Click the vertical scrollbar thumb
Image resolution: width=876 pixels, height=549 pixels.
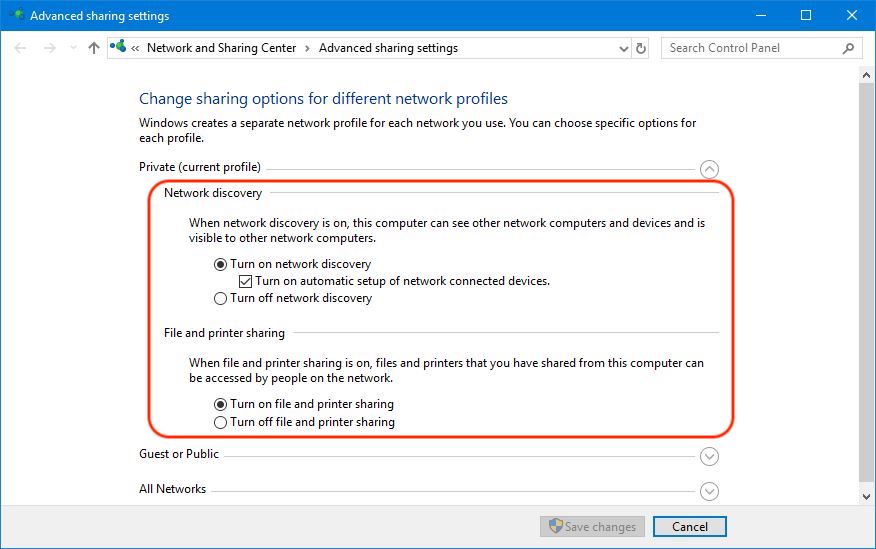(x=867, y=282)
